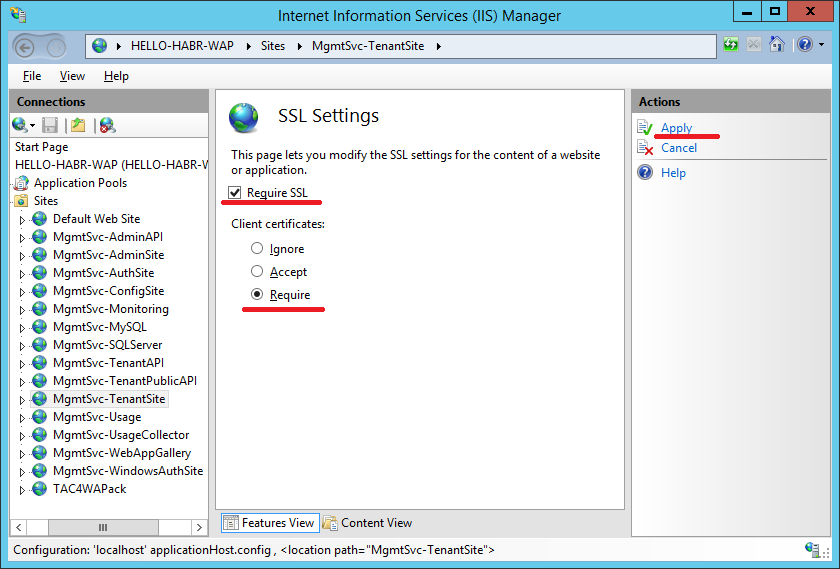
Task: Select MgmtSvc-Usage site in tree
Action: point(97,417)
